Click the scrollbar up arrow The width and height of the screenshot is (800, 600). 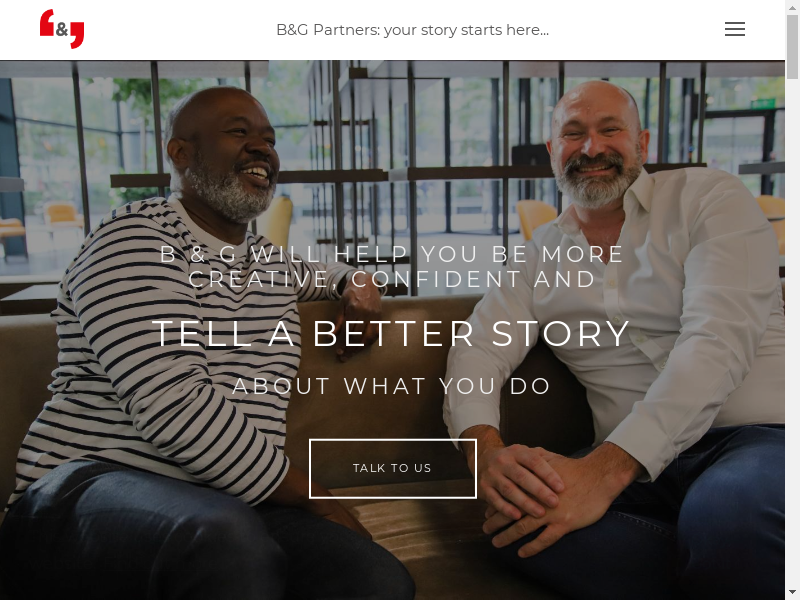(x=792, y=7)
